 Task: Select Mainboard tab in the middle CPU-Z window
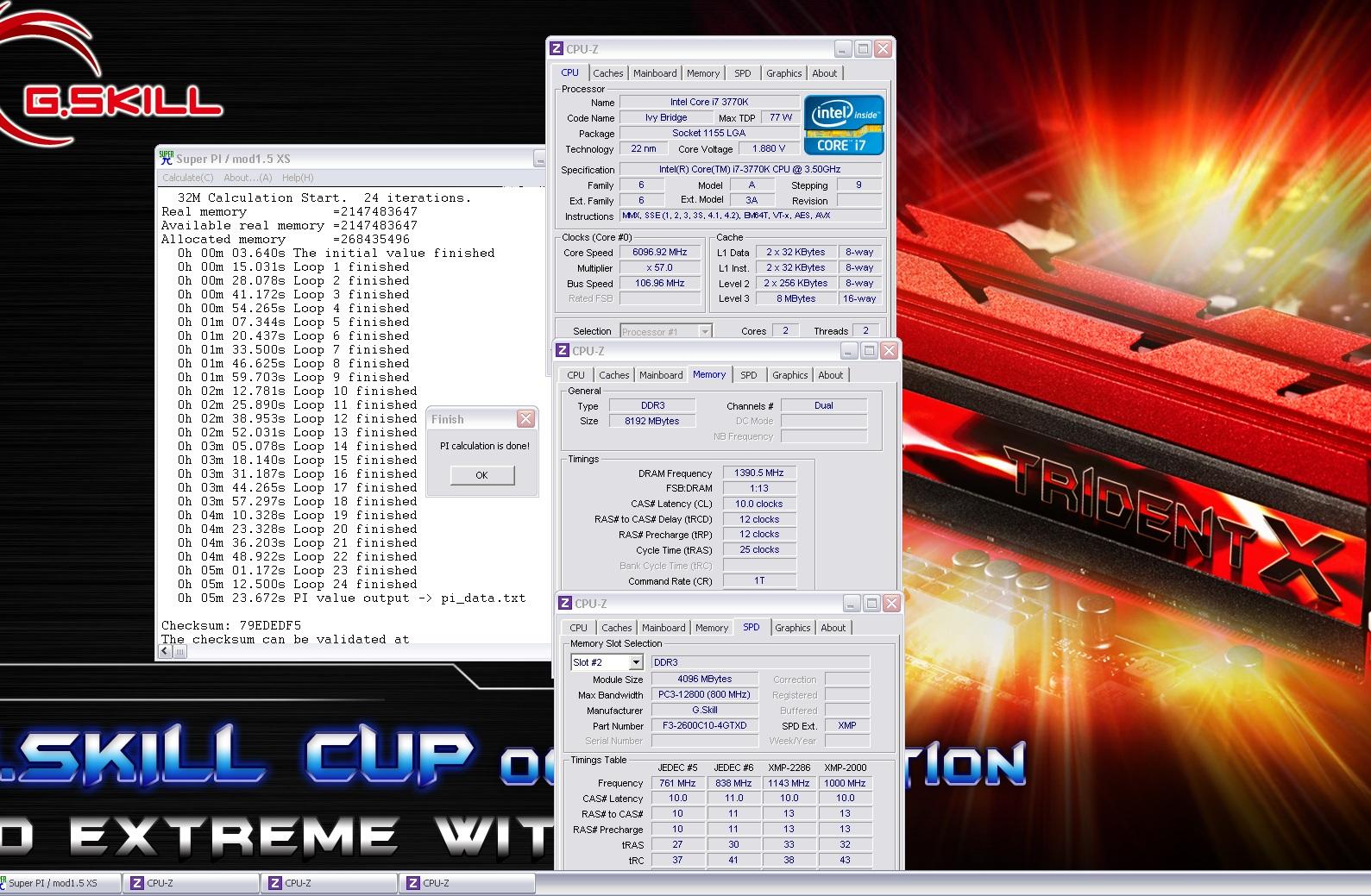[x=661, y=375]
